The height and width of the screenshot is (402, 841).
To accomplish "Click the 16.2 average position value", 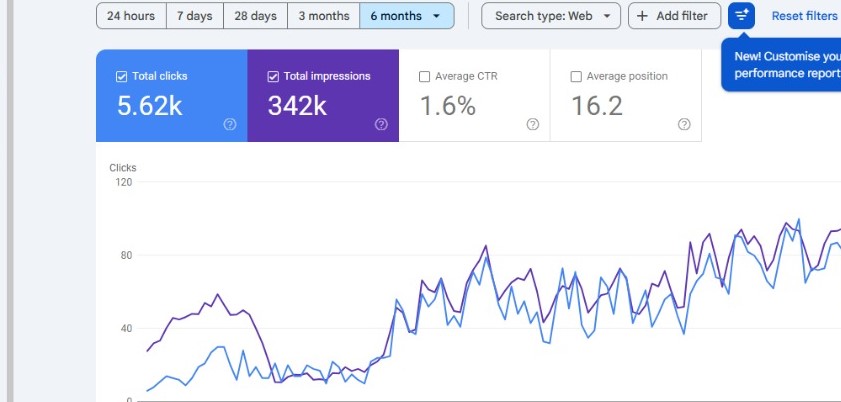I will [x=597, y=106].
